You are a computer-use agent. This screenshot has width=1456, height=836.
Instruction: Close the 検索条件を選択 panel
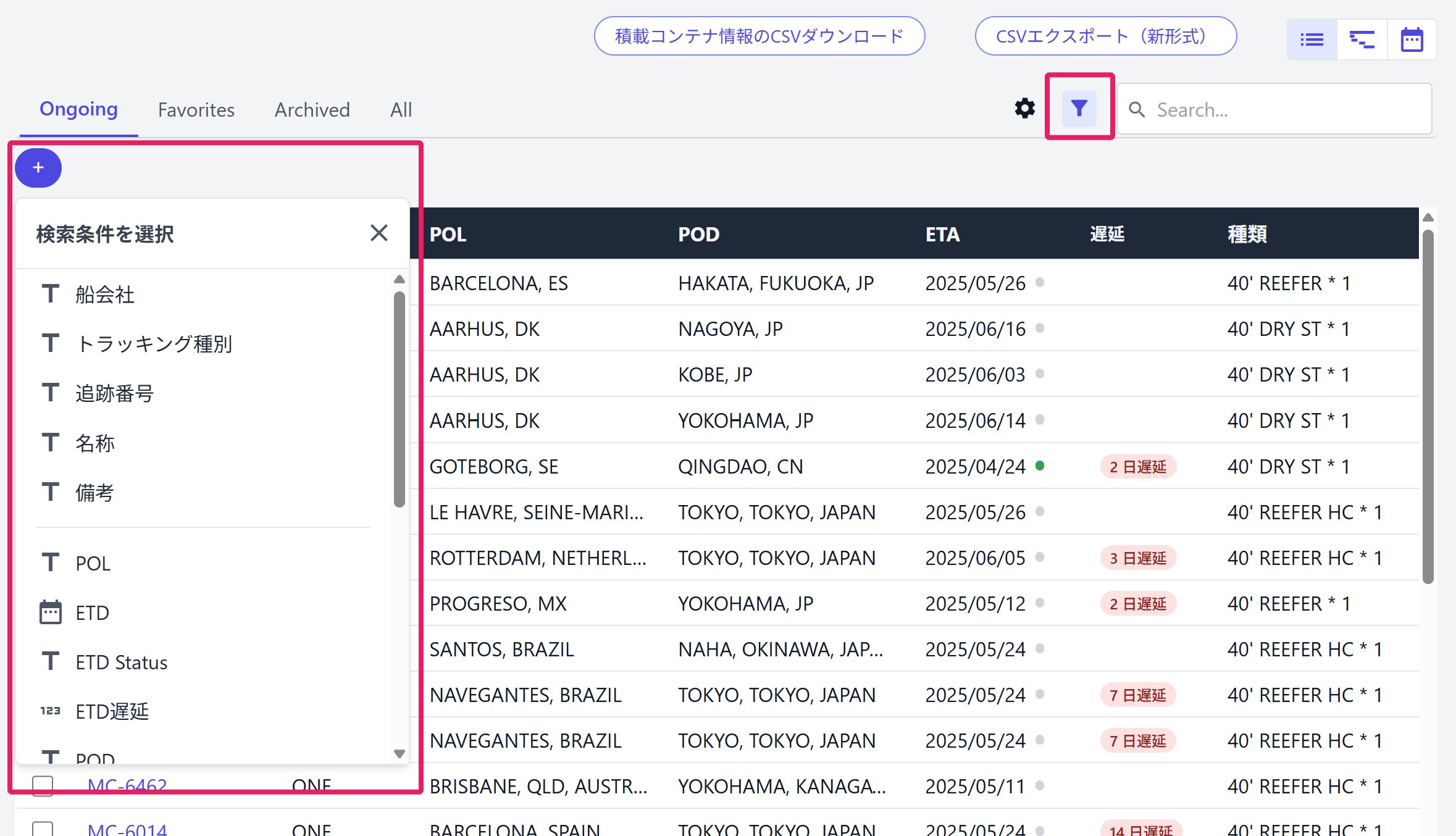pos(379,233)
